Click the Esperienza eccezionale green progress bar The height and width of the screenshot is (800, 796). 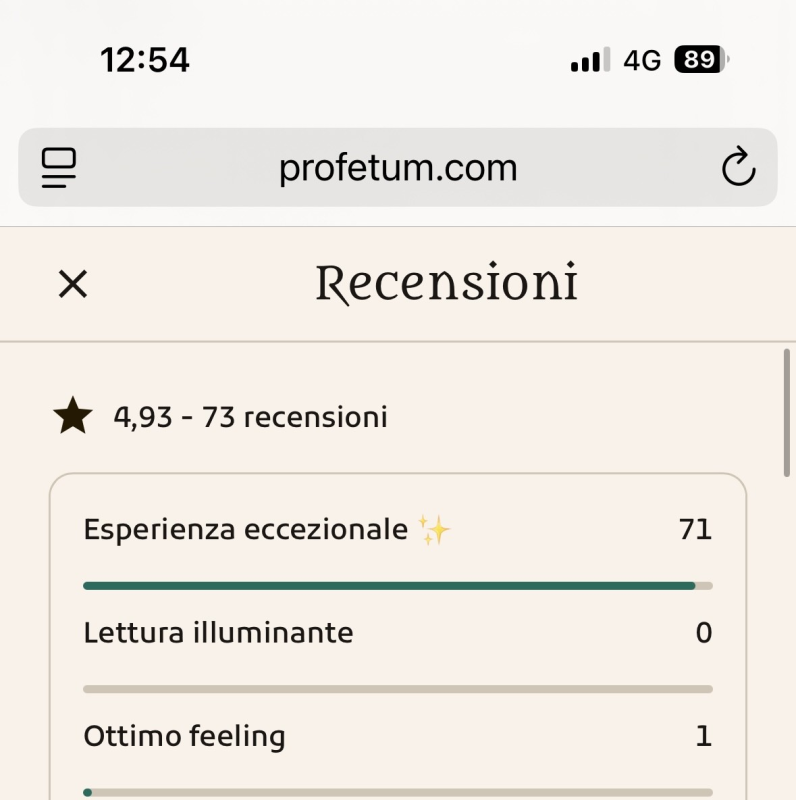pyautogui.click(x=390, y=586)
